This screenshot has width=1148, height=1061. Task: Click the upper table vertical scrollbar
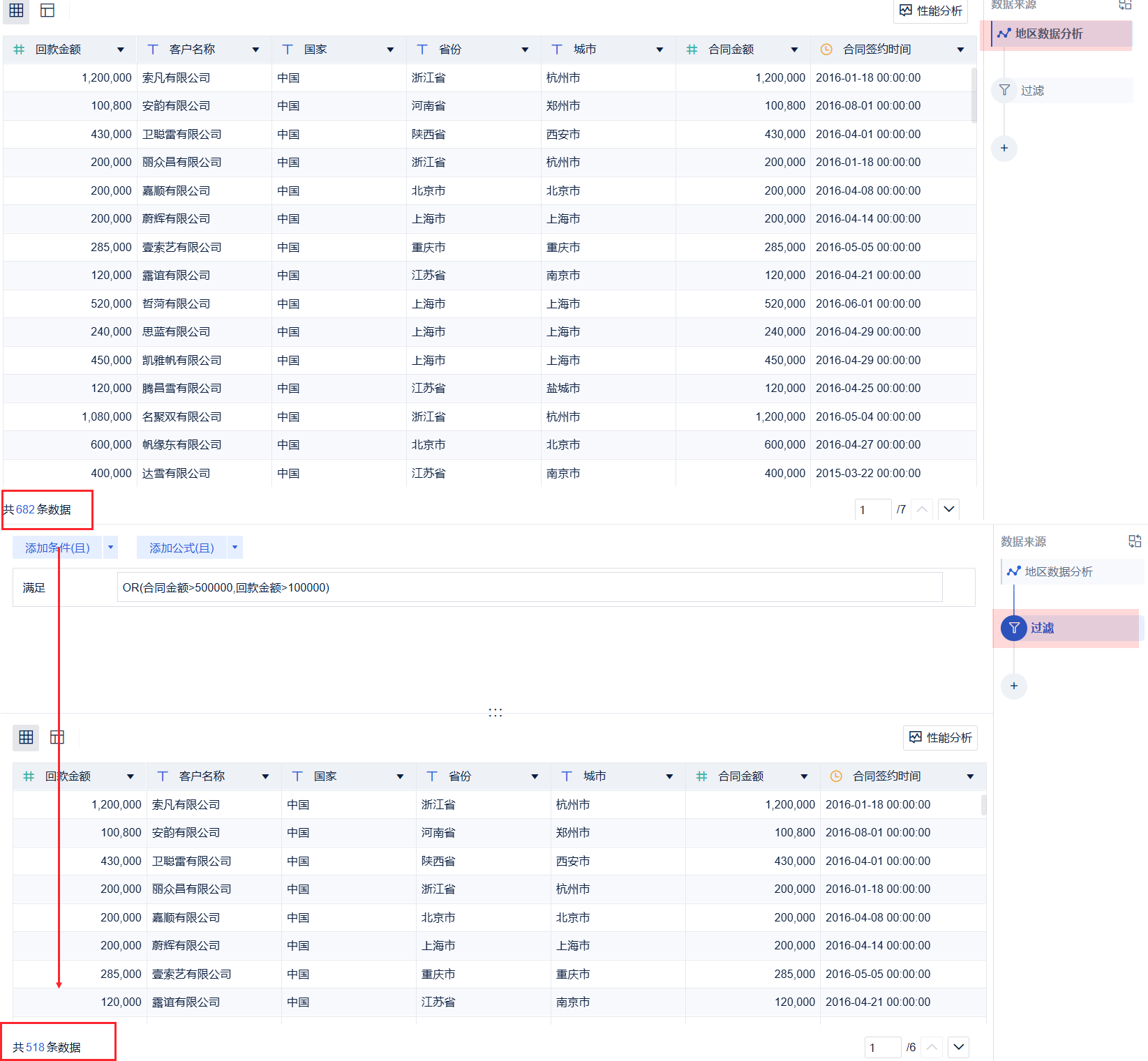click(x=974, y=96)
